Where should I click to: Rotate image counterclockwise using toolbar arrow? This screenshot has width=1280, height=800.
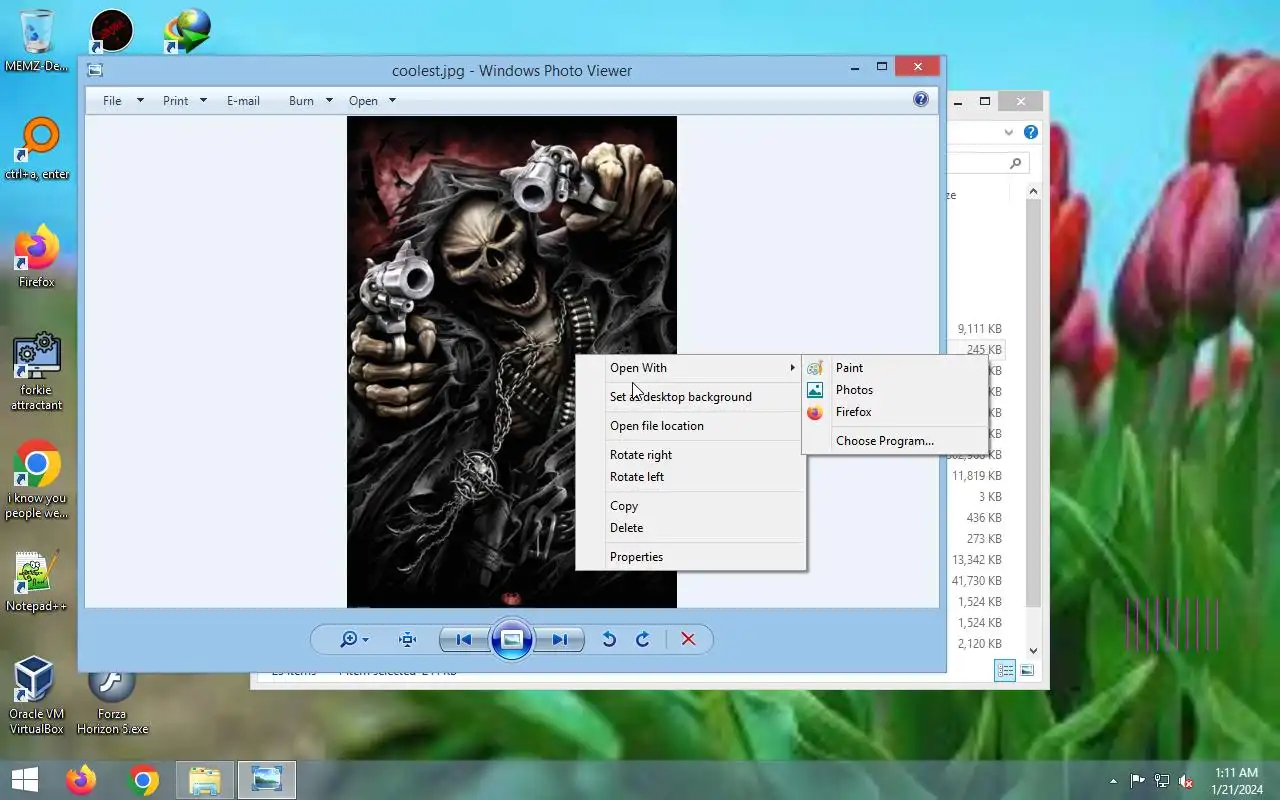(x=608, y=639)
